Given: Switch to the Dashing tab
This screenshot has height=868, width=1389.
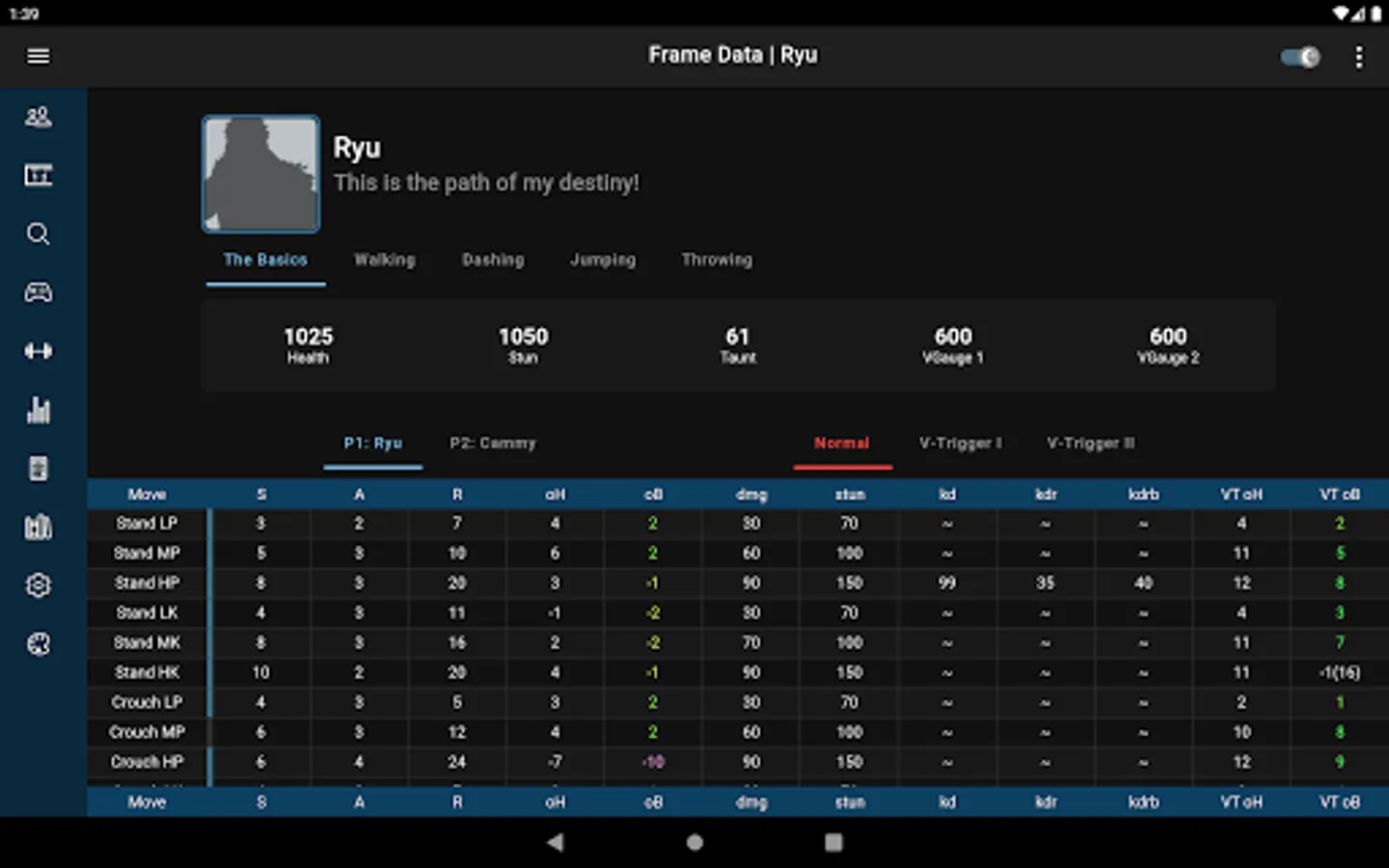Looking at the screenshot, I should tap(493, 259).
